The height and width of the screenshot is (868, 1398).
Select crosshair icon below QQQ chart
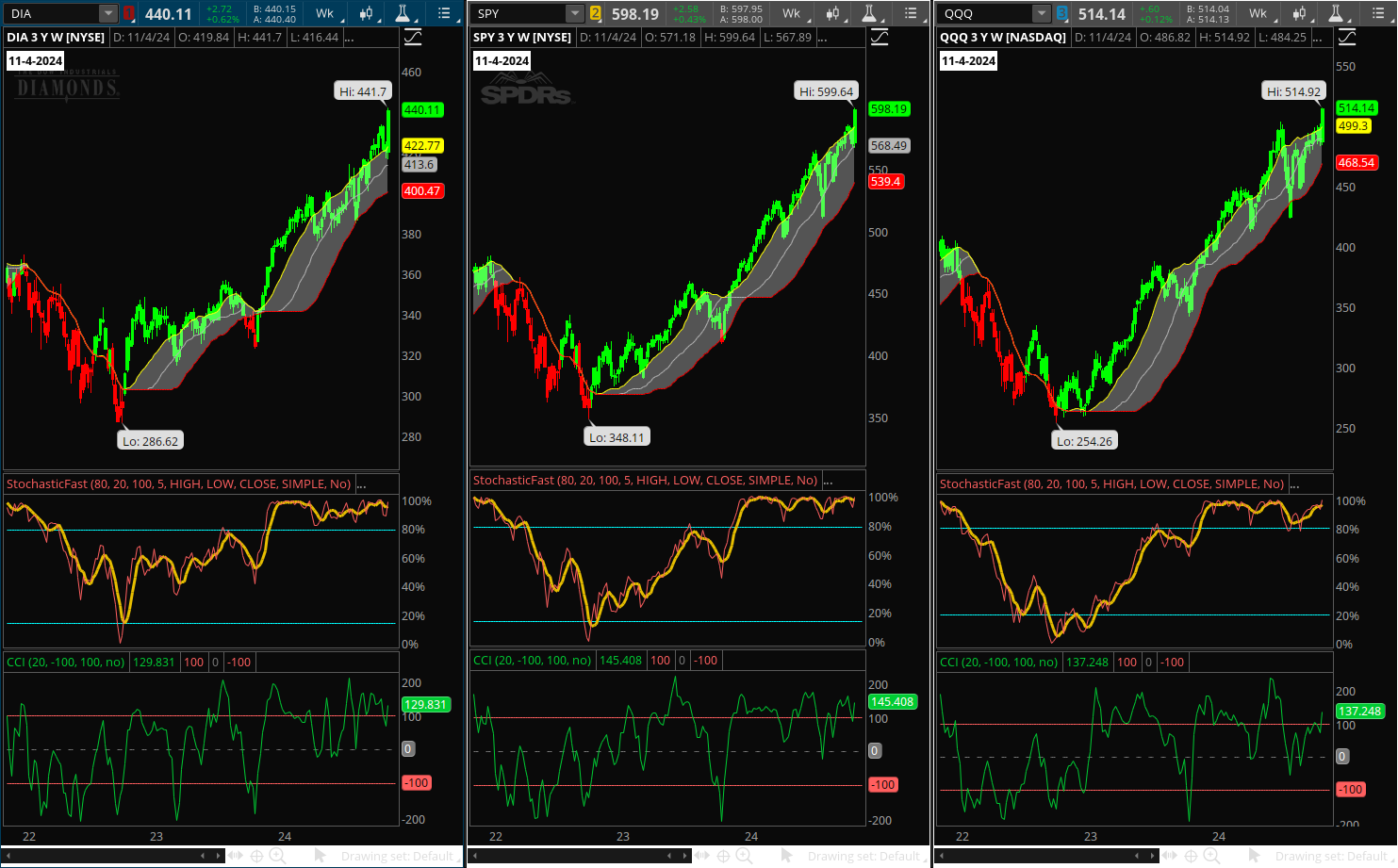[x=1191, y=856]
